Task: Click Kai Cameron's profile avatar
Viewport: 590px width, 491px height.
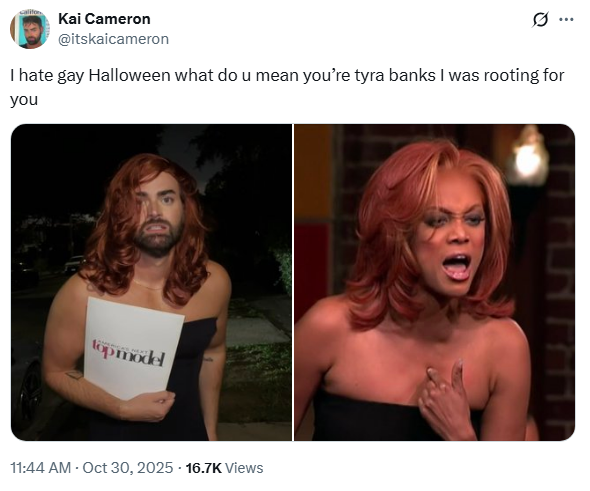Action: [x=30, y=29]
